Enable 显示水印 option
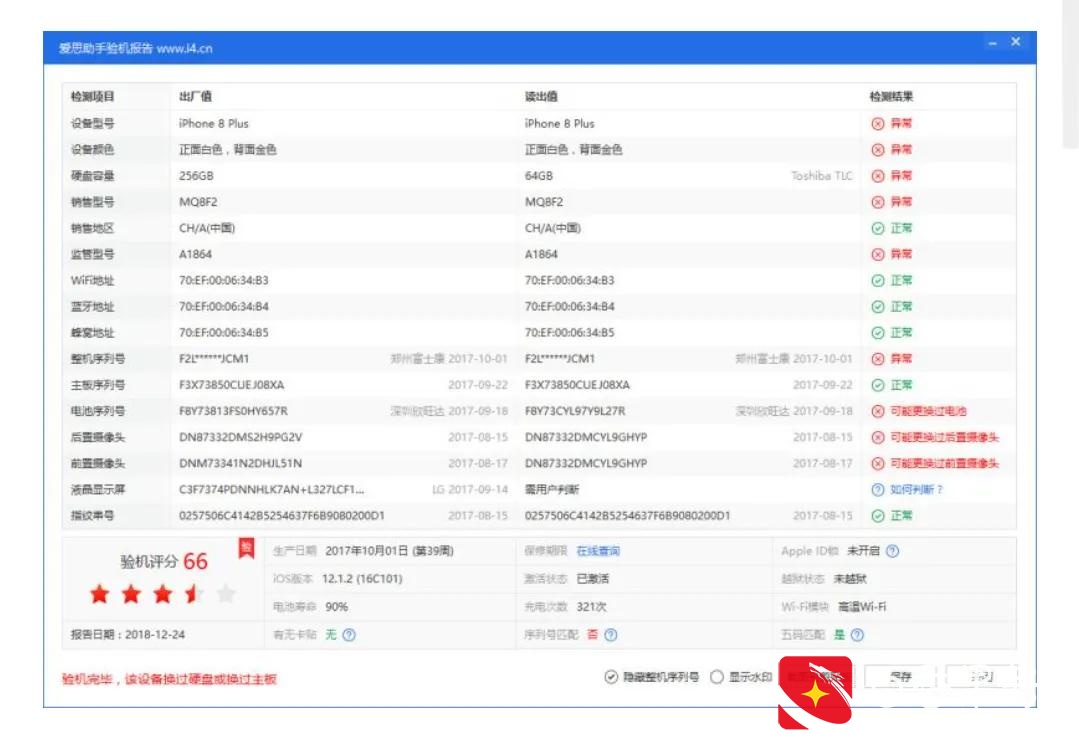Screen dimensions: 1079x738 tap(716, 677)
